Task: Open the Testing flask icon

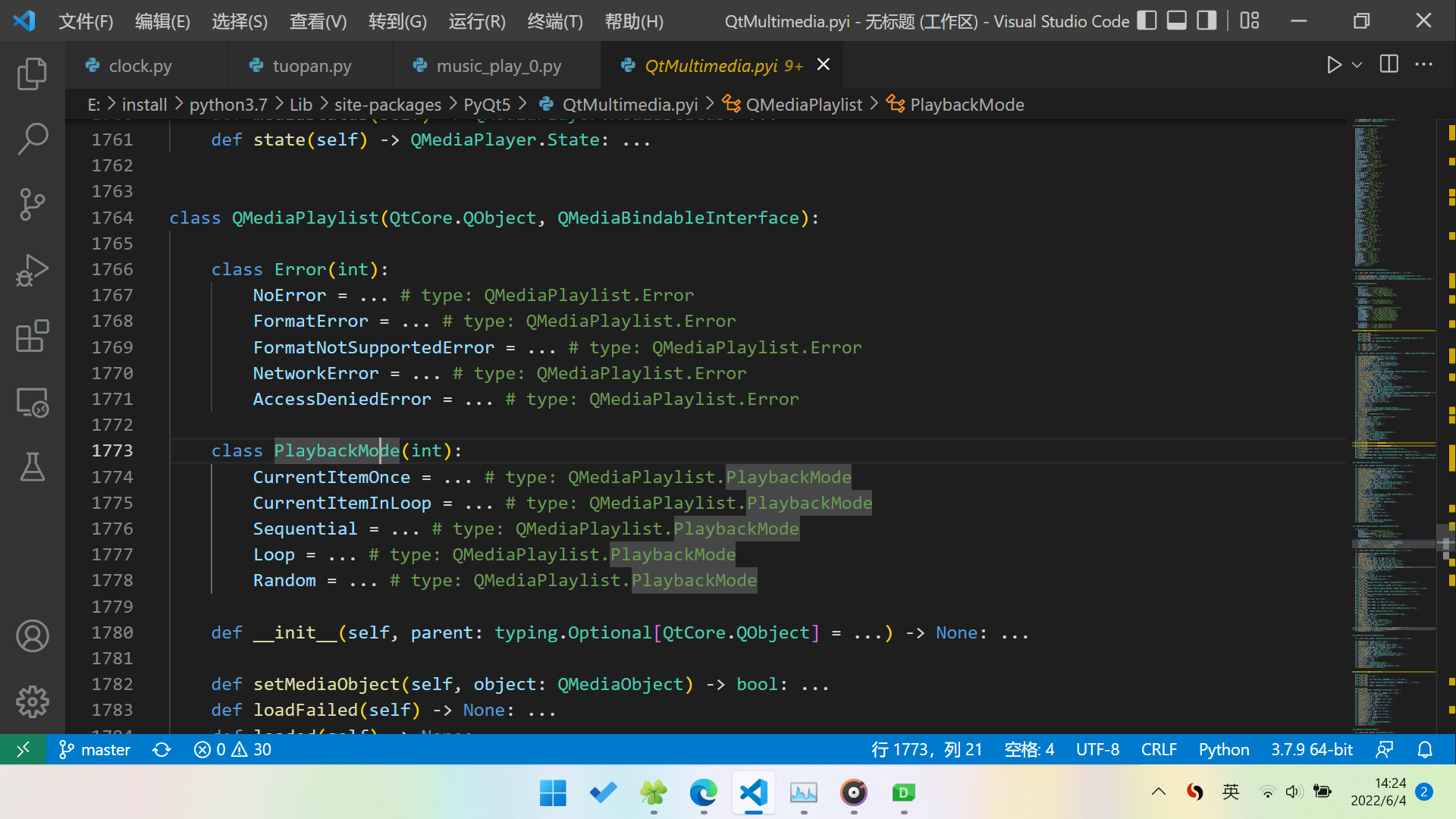Action: pos(32,467)
